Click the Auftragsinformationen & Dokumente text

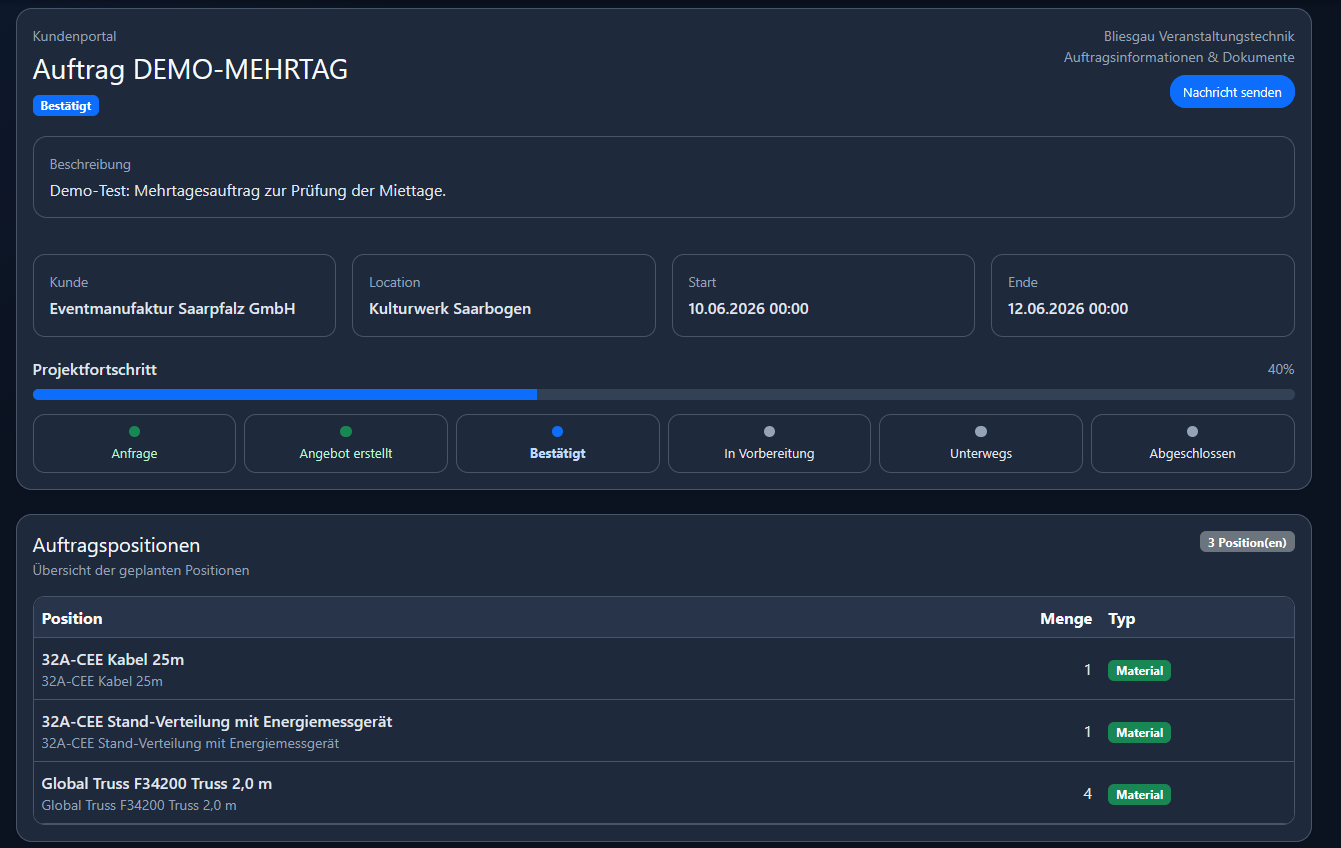coord(1179,58)
